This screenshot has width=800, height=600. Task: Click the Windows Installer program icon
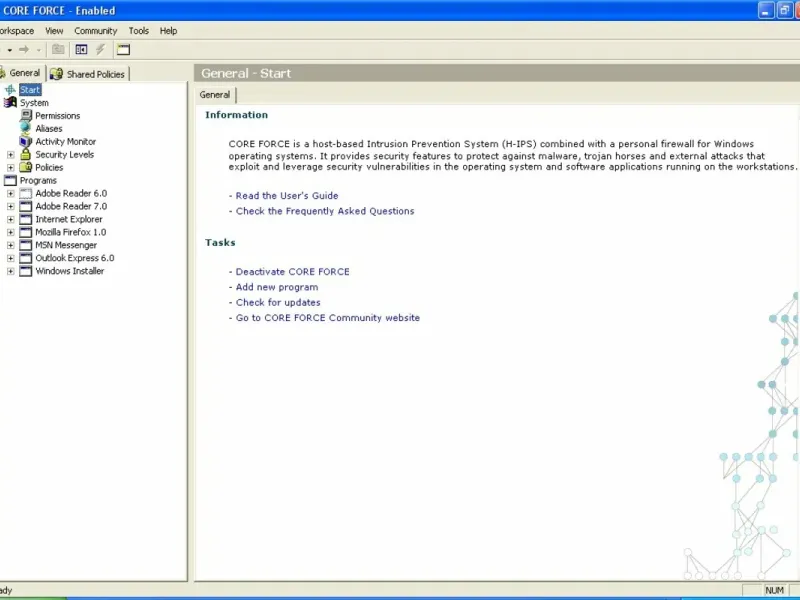tap(26, 271)
